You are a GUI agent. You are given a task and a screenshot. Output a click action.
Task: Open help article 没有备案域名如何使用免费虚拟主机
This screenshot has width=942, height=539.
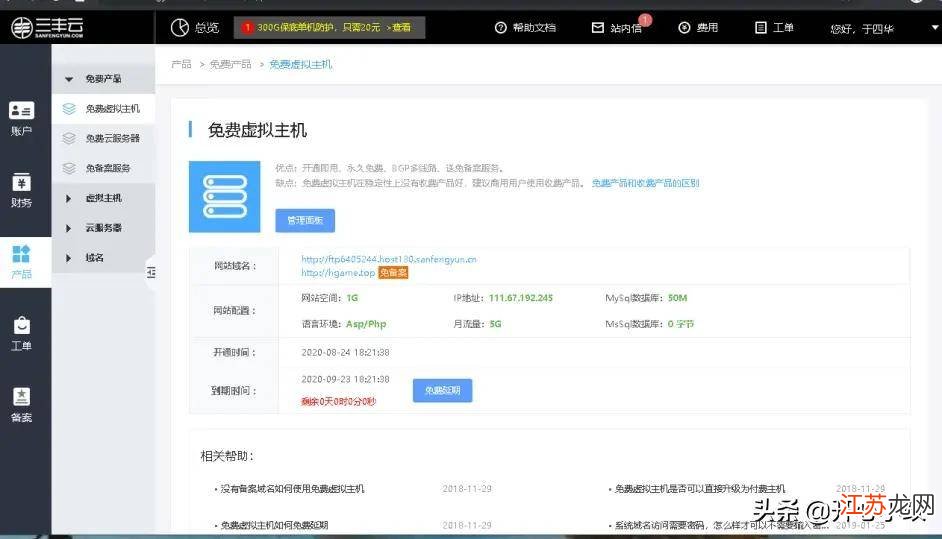click(x=292, y=489)
